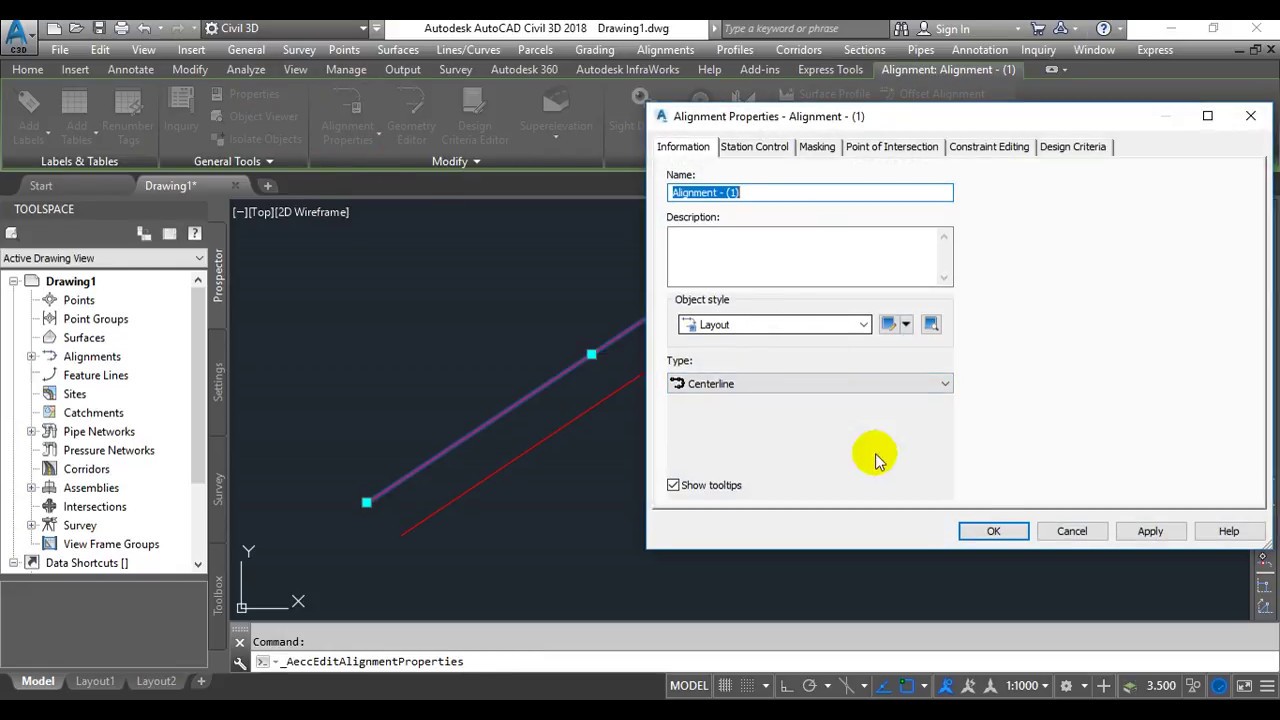Image resolution: width=1280 pixels, height=720 pixels.
Task: Click the Open file folder icon
Action: [76, 28]
